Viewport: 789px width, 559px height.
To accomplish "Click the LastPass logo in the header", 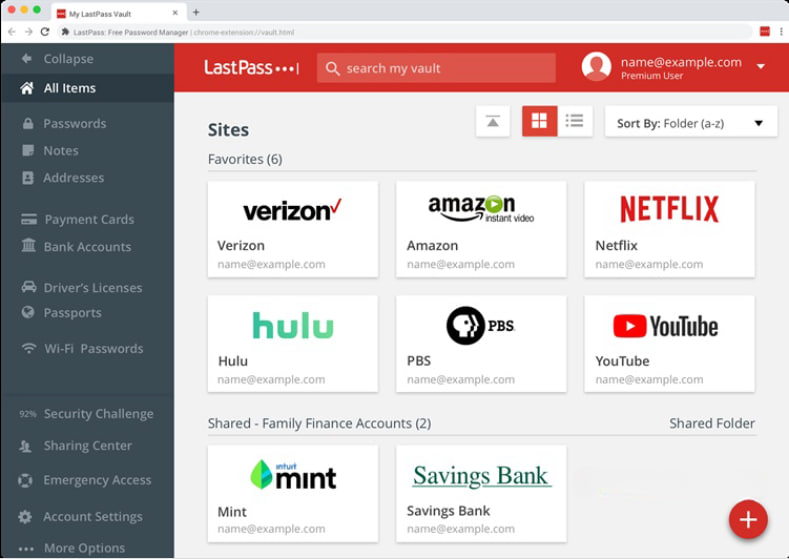I will 252,68.
